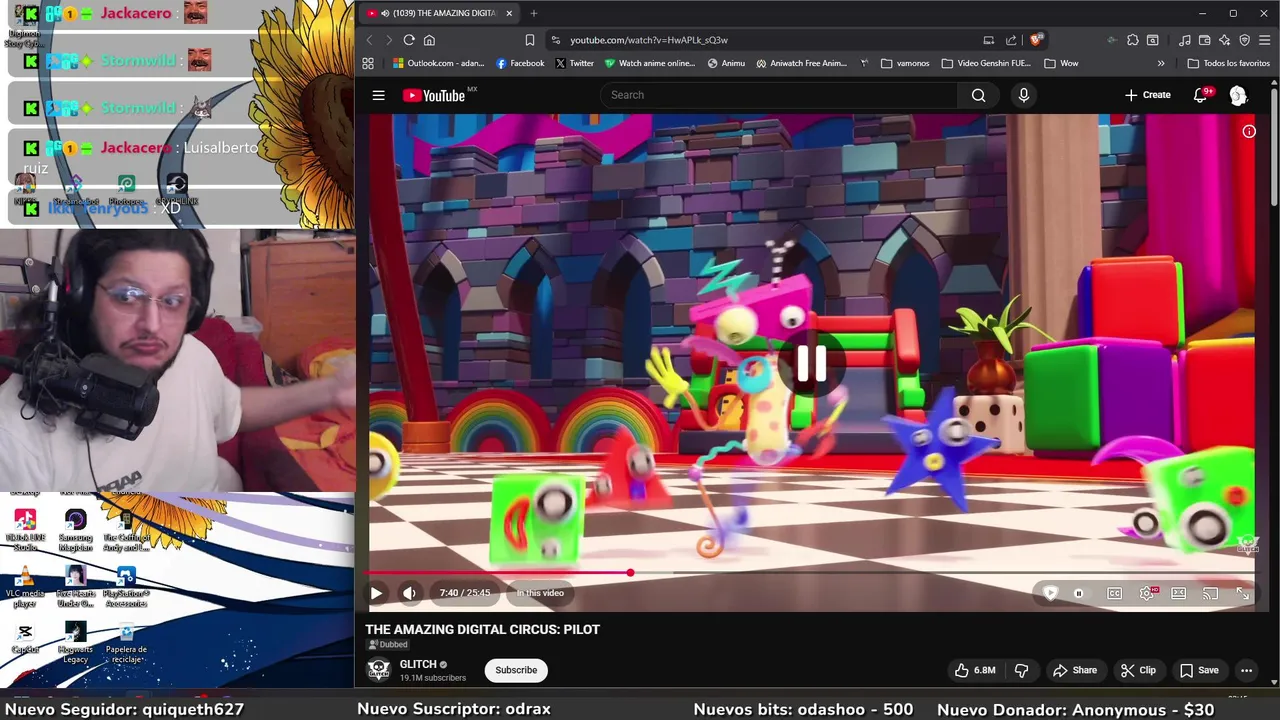This screenshot has height=720, width=1280.
Task: Create a Clip from the video
Action: 1138,670
